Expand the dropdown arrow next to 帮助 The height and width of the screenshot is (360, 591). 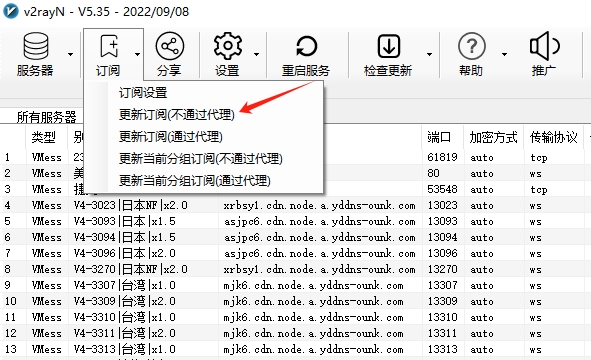click(504, 55)
